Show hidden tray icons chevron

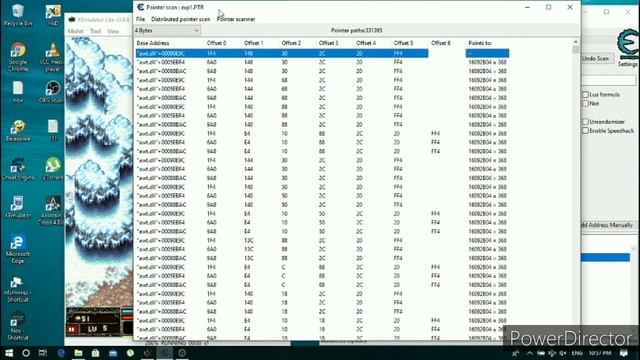pos(529,353)
